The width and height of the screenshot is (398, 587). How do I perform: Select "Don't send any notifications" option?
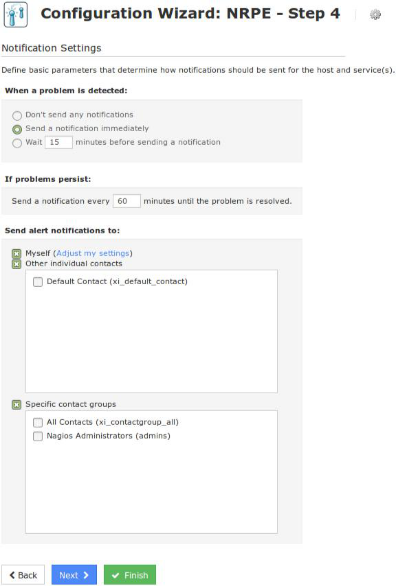[x=17, y=115]
